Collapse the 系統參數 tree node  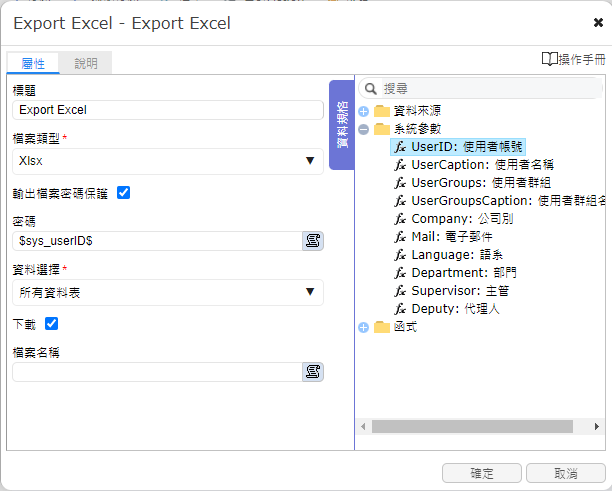point(363,130)
